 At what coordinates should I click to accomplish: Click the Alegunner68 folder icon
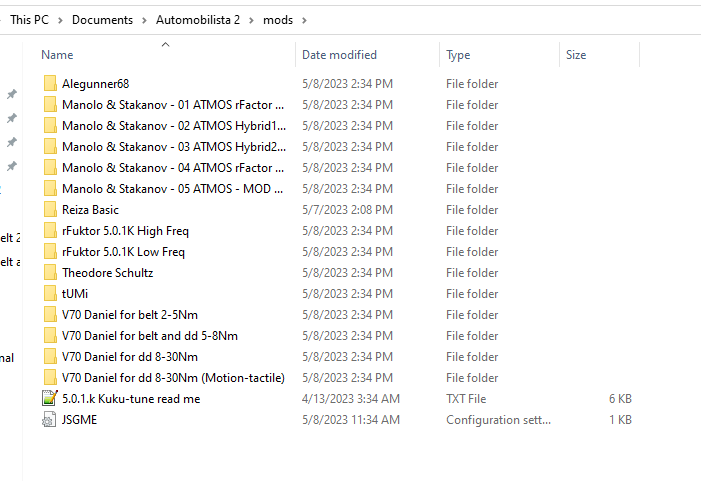pos(50,84)
